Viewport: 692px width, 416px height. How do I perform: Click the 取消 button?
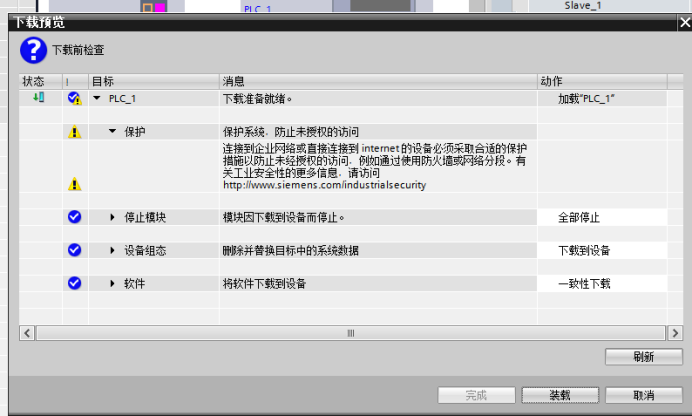click(643, 395)
